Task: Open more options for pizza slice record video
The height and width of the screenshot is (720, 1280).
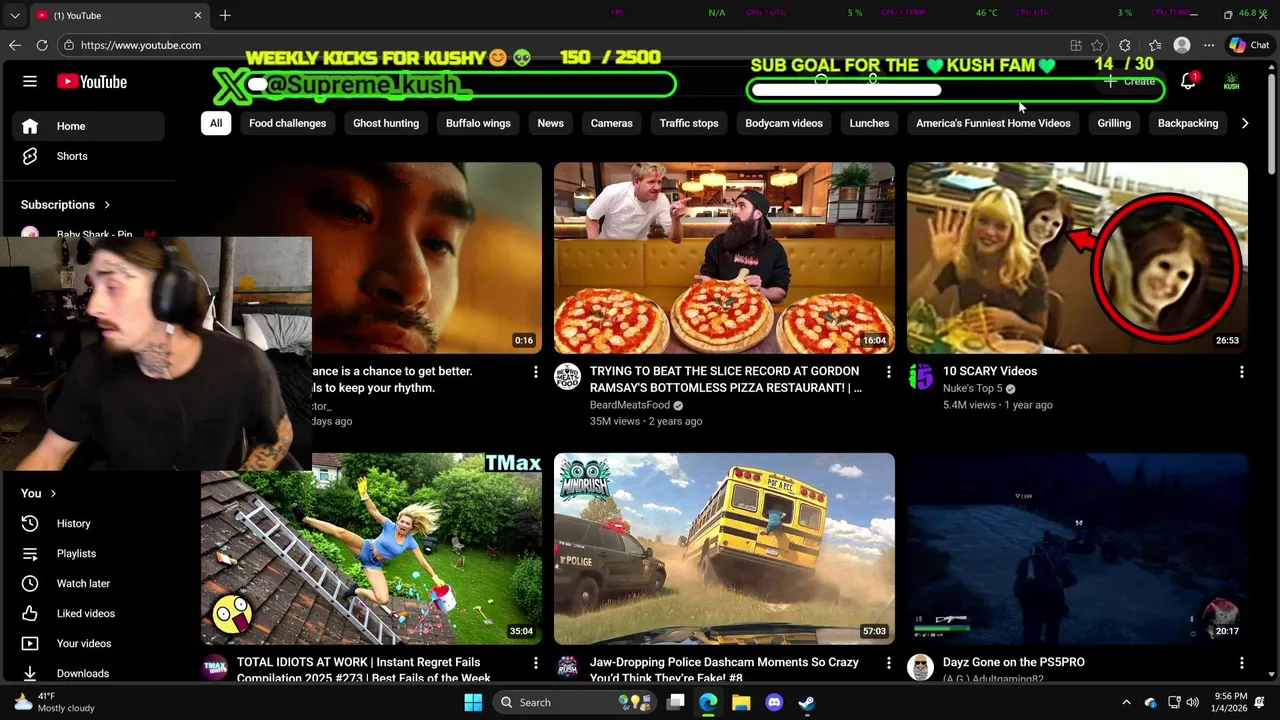Action: (888, 372)
